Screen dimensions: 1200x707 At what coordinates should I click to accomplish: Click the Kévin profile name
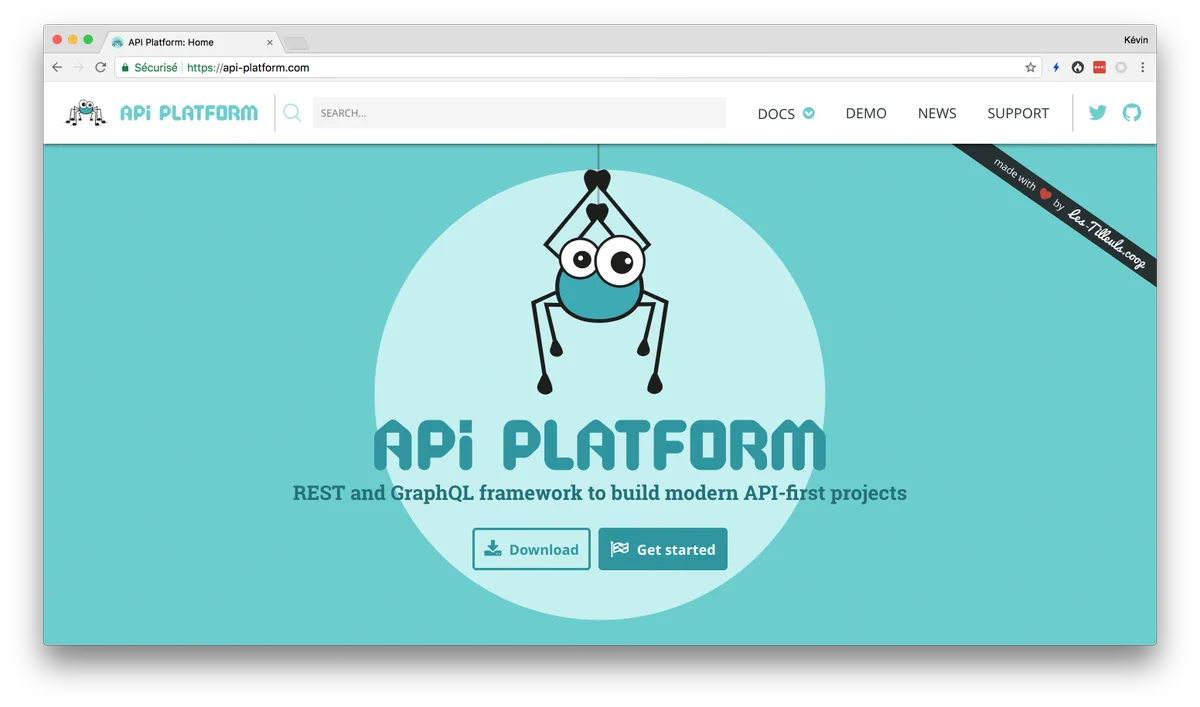[1136, 40]
